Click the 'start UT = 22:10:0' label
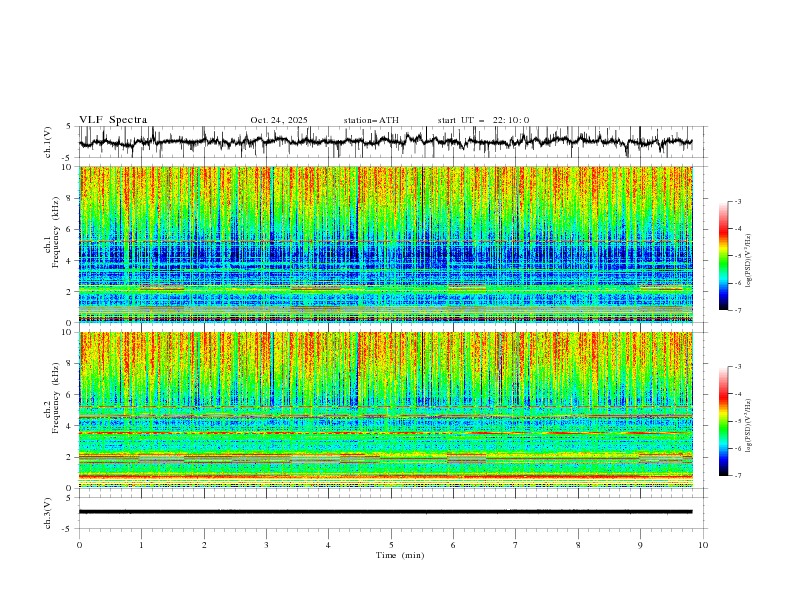This screenshot has height=612, width=792. (x=483, y=120)
